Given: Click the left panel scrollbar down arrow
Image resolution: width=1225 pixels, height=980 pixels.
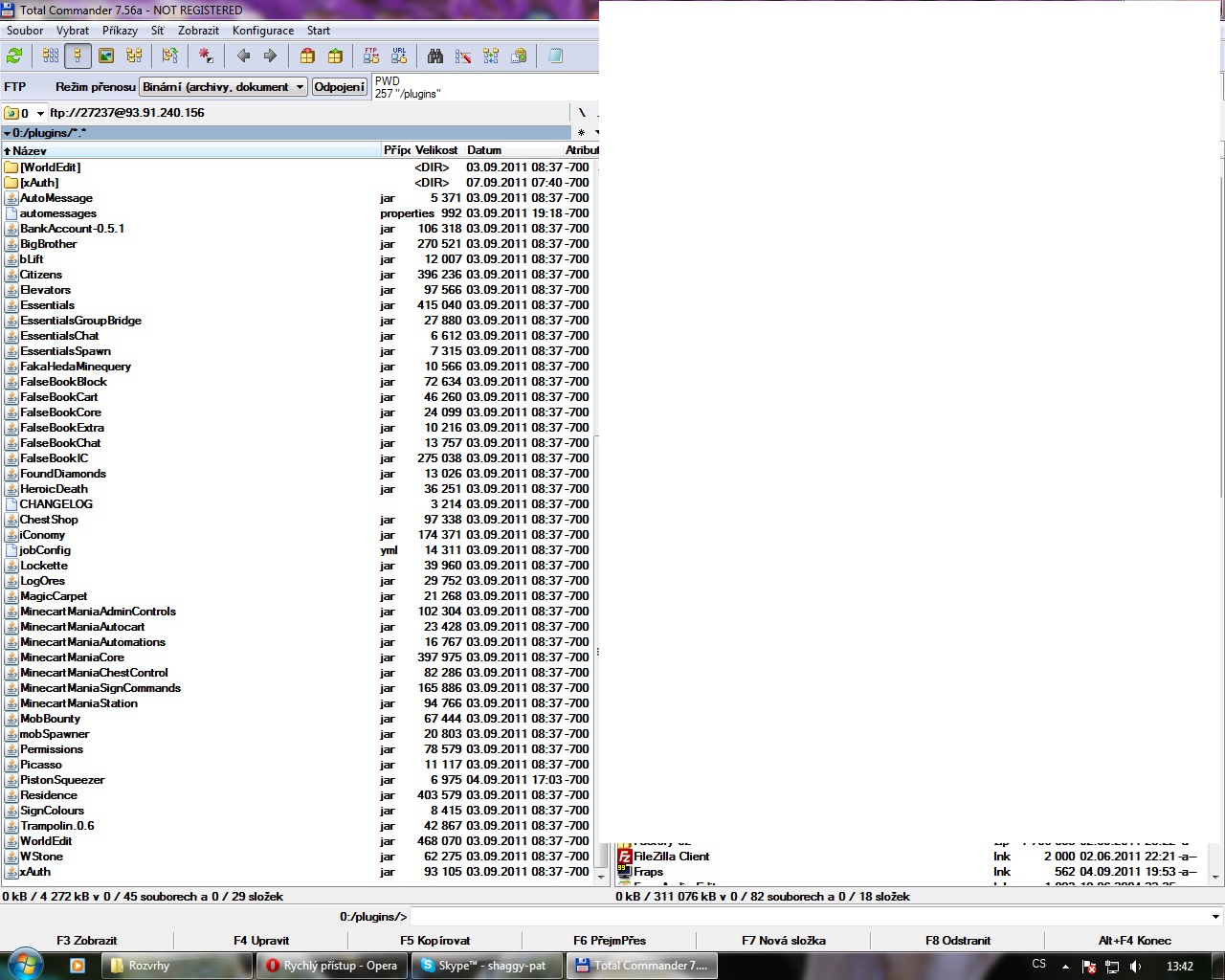Looking at the screenshot, I should tap(602, 877).
